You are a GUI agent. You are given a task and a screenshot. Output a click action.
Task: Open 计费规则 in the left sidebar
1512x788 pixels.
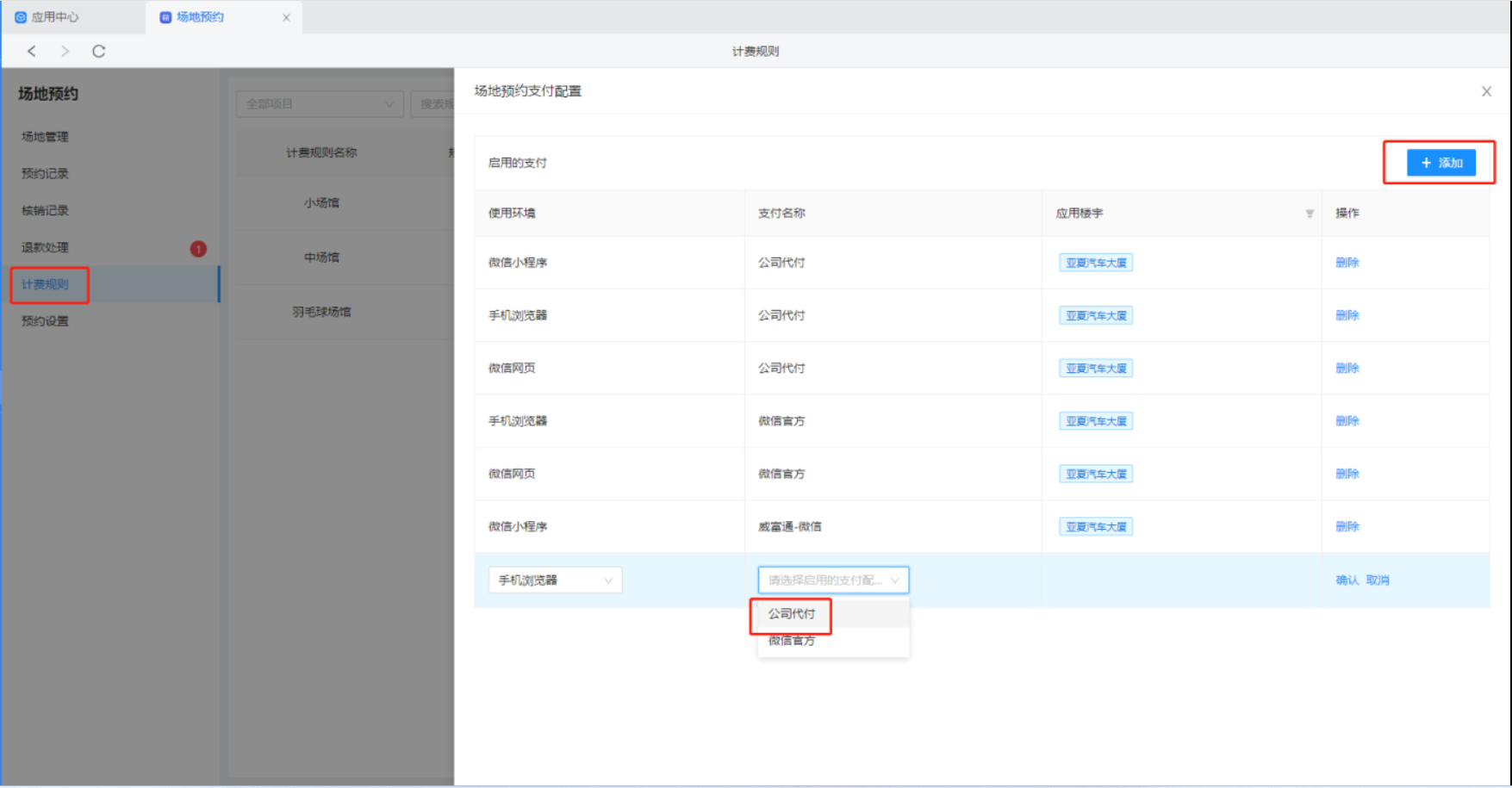pos(45,284)
